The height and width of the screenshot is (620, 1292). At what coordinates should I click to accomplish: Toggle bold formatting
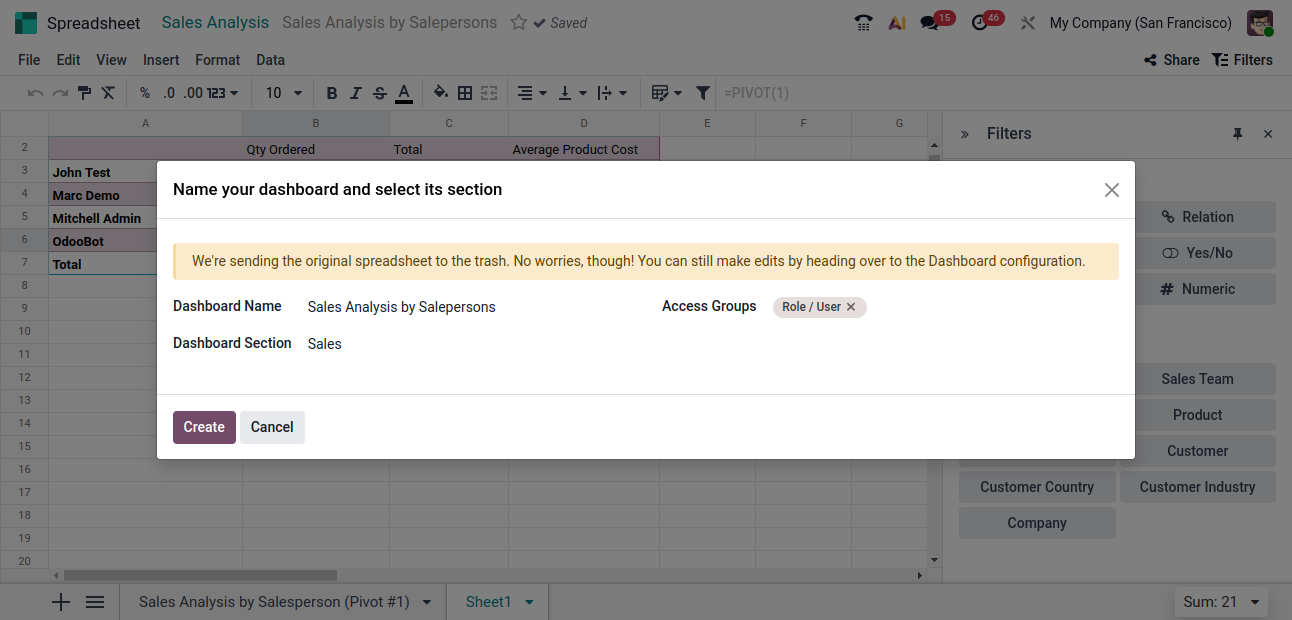click(332, 93)
